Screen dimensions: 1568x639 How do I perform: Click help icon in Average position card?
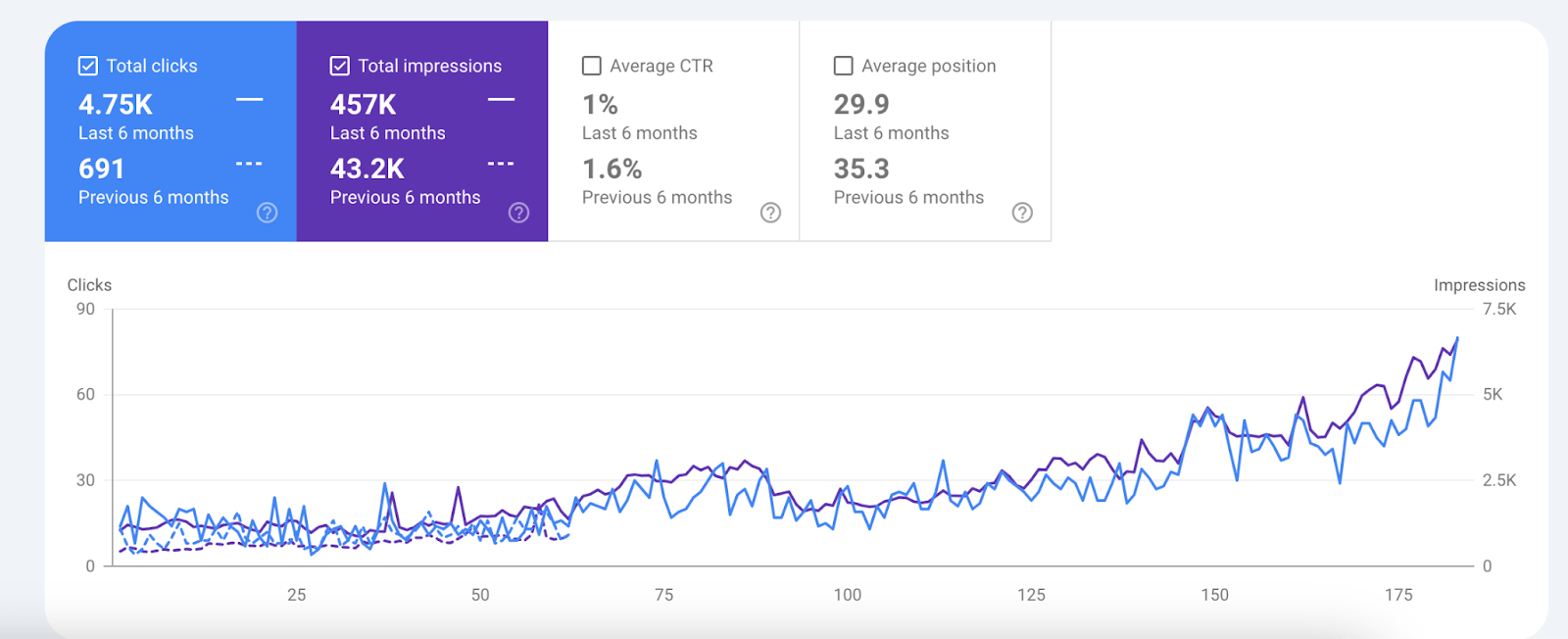point(1022,213)
